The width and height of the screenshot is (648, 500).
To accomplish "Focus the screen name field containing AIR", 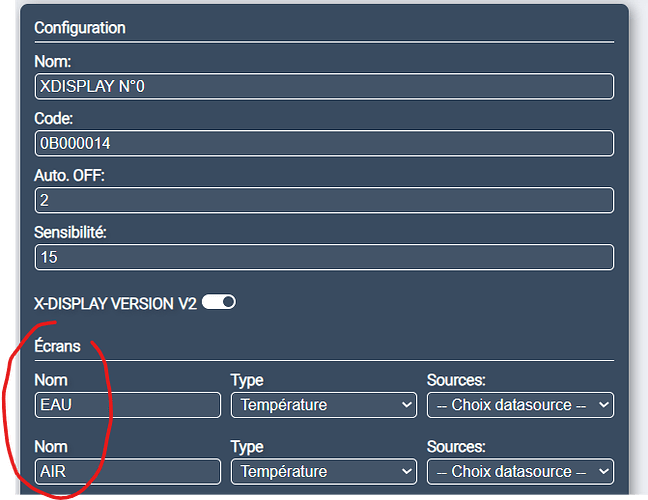I will click(x=127, y=471).
